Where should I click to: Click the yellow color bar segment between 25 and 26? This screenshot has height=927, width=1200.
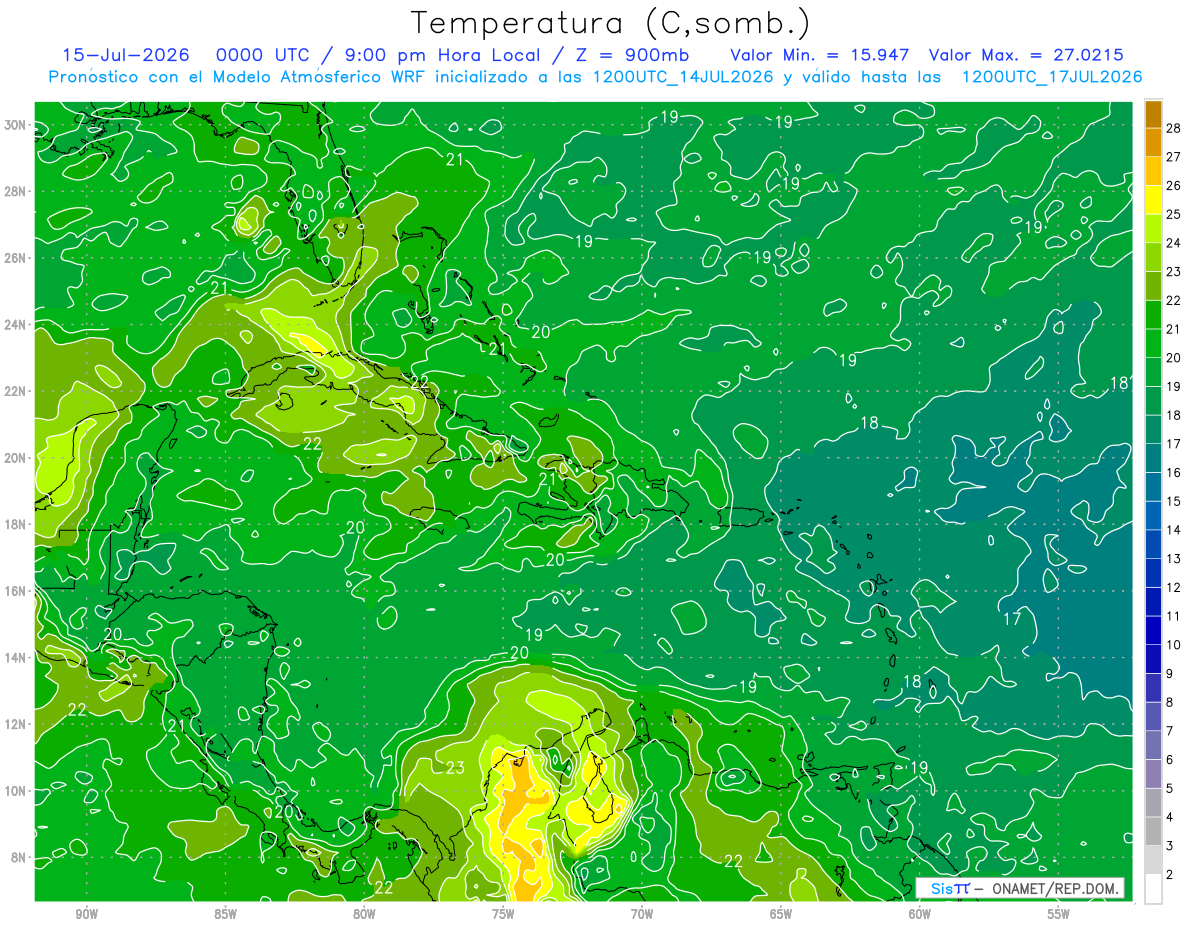(1153, 199)
